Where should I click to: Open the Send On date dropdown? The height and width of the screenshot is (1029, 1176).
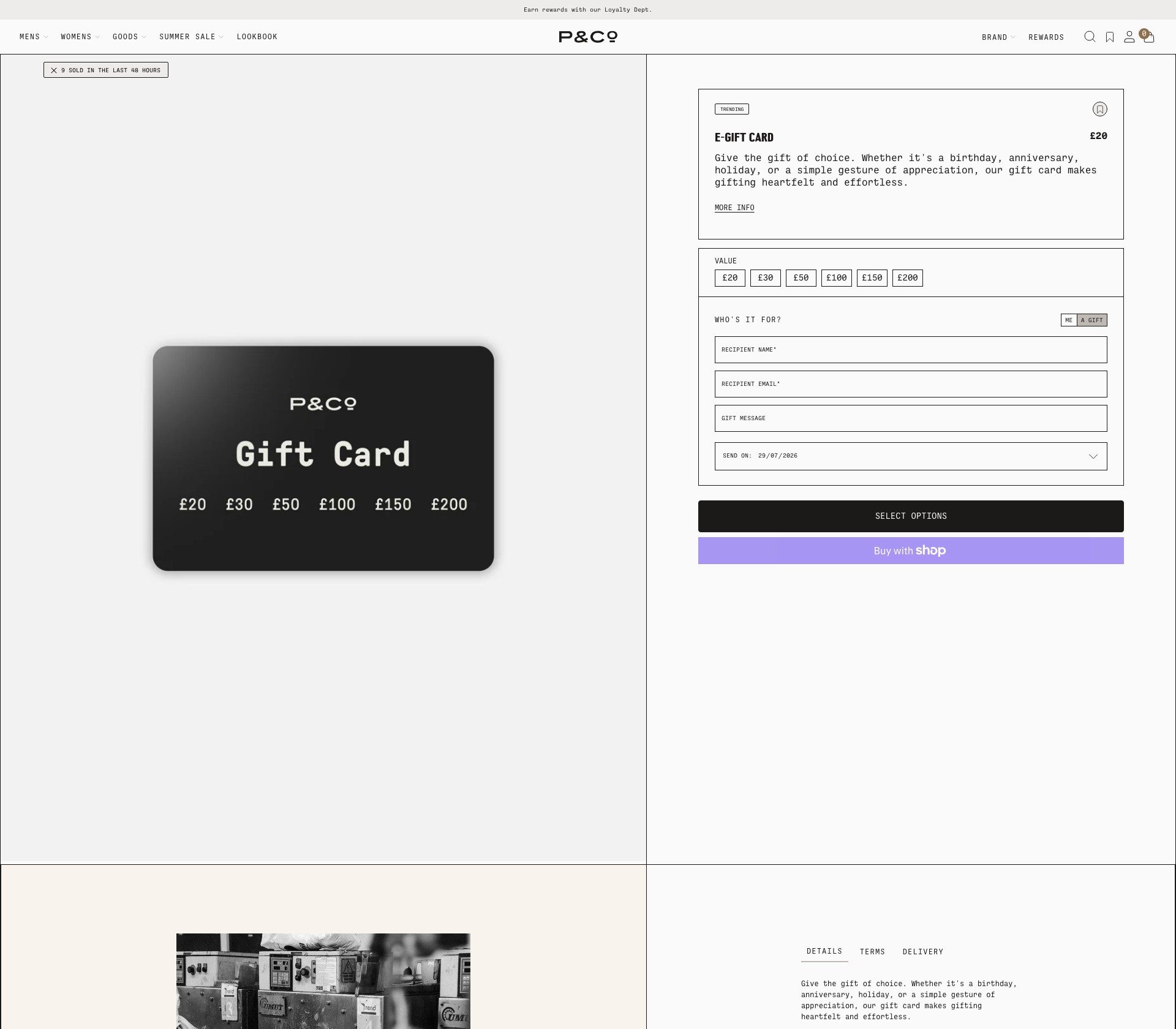pos(911,456)
